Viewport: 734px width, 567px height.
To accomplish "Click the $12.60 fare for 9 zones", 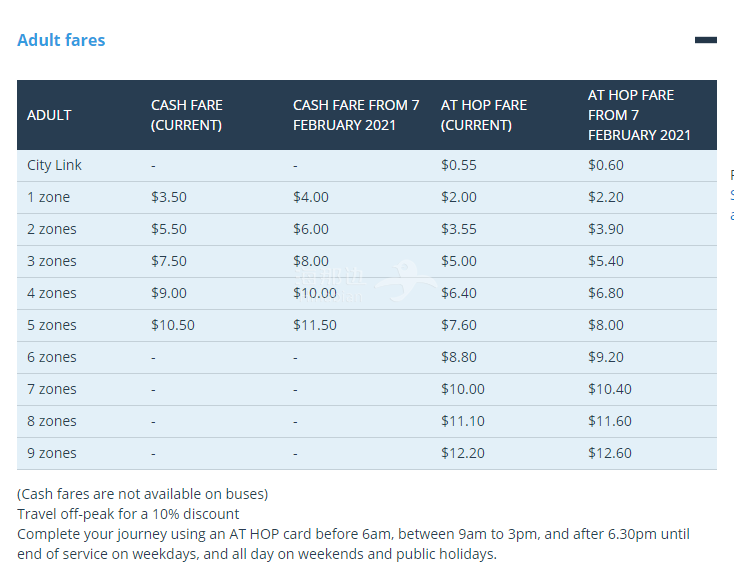I will click(x=609, y=453).
